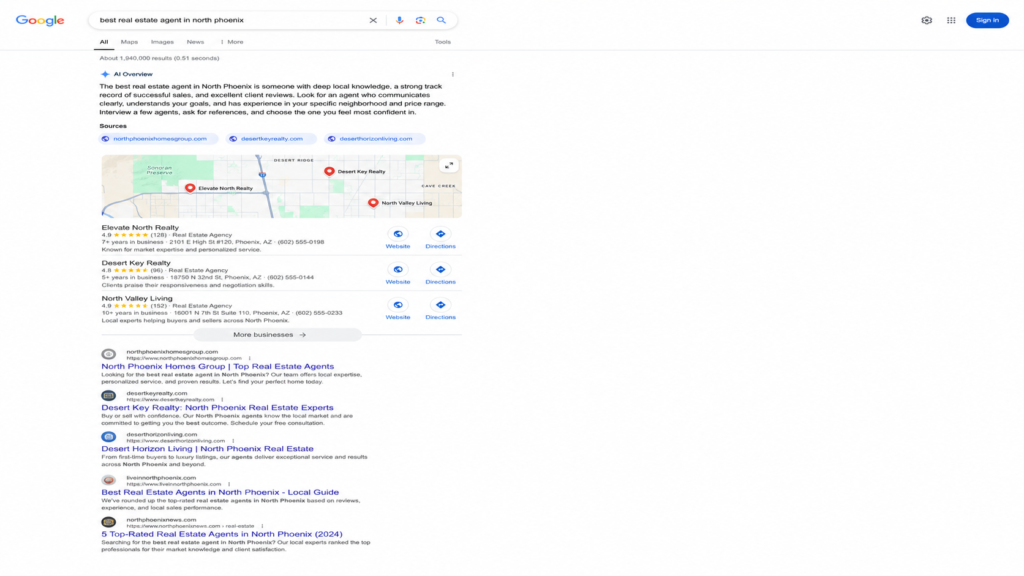The image size is (1024, 576).
Task: Click northphoenixhomesgroup.com result favicon
Action: click(x=108, y=354)
